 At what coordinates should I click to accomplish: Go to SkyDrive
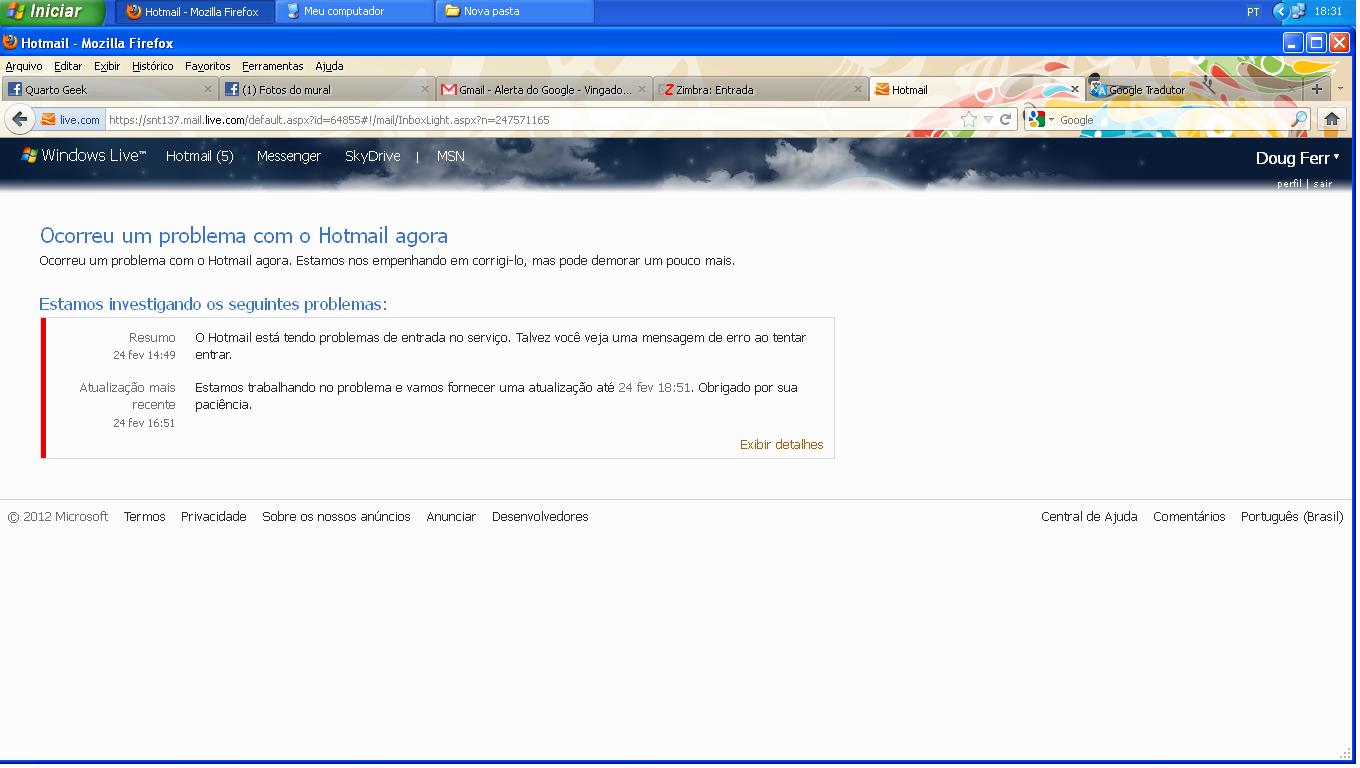373,156
